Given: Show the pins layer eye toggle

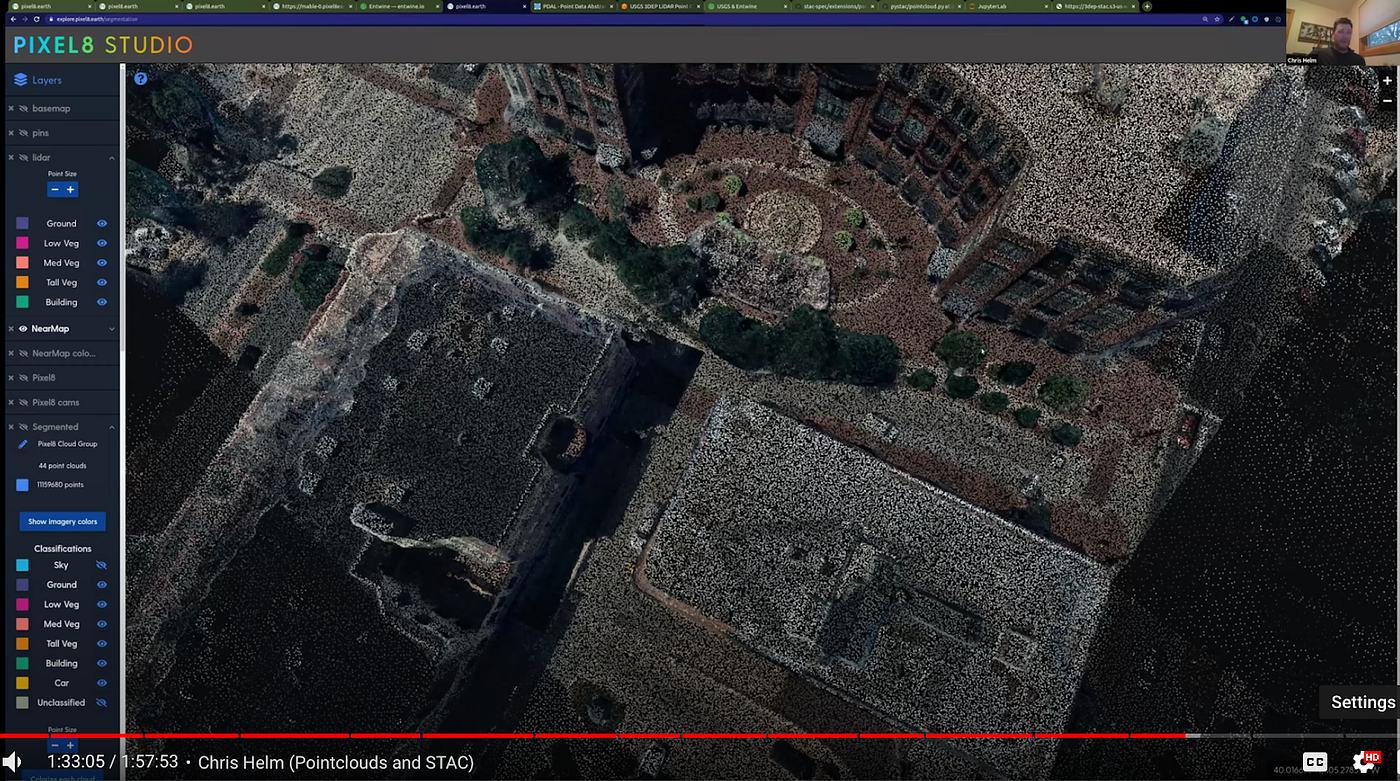Looking at the screenshot, I should tap(23, 133).
